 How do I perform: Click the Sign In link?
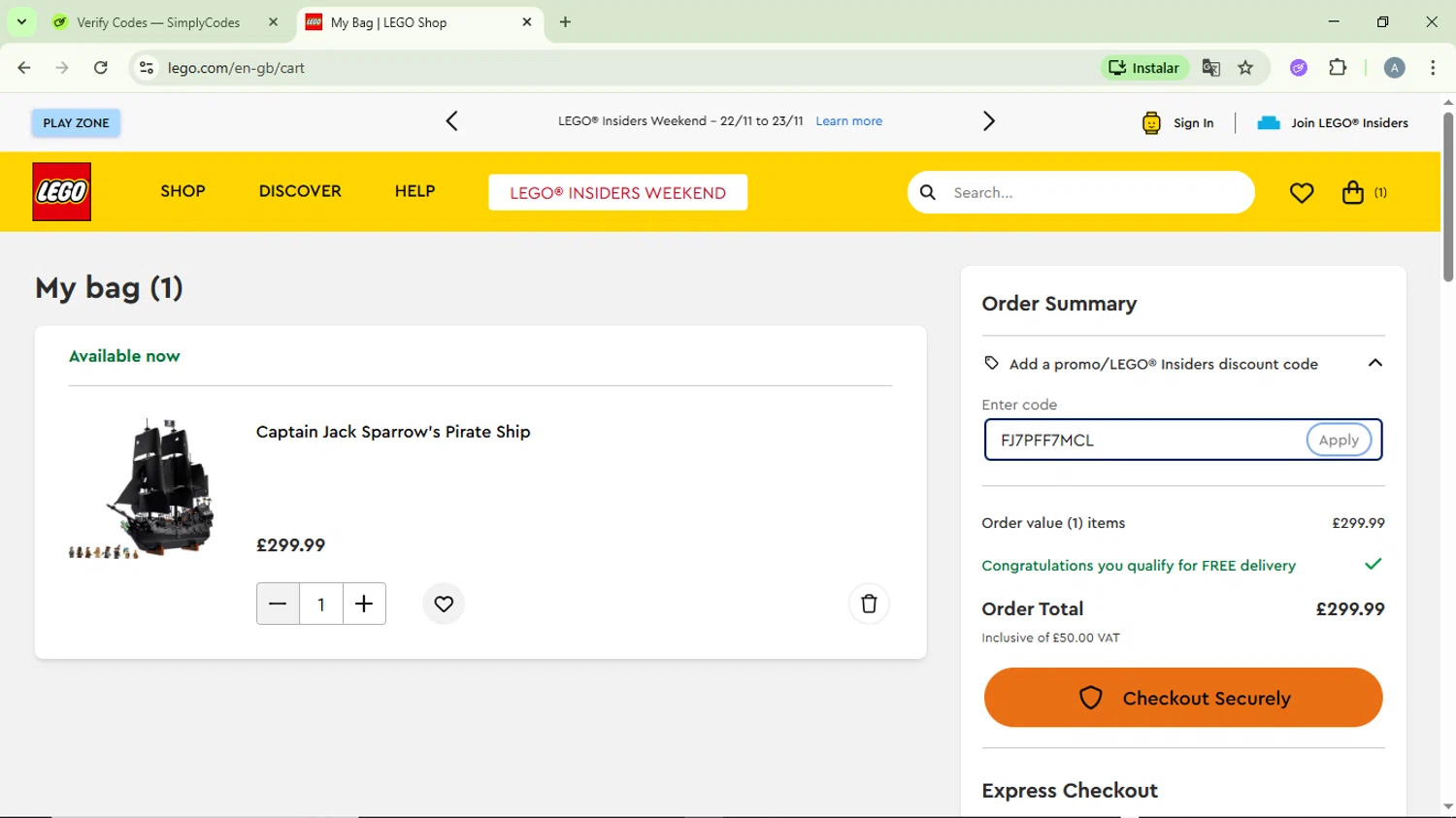pos(1194,123)
